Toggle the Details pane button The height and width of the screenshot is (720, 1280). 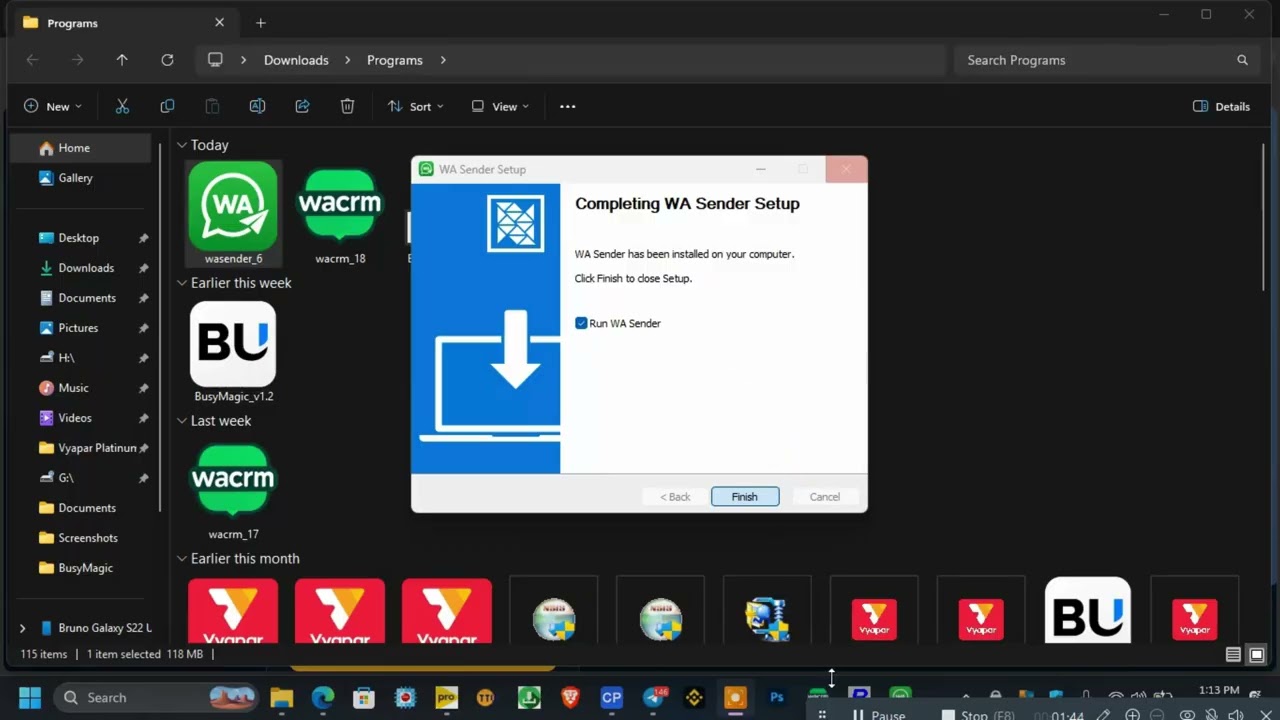[1221, 106]
